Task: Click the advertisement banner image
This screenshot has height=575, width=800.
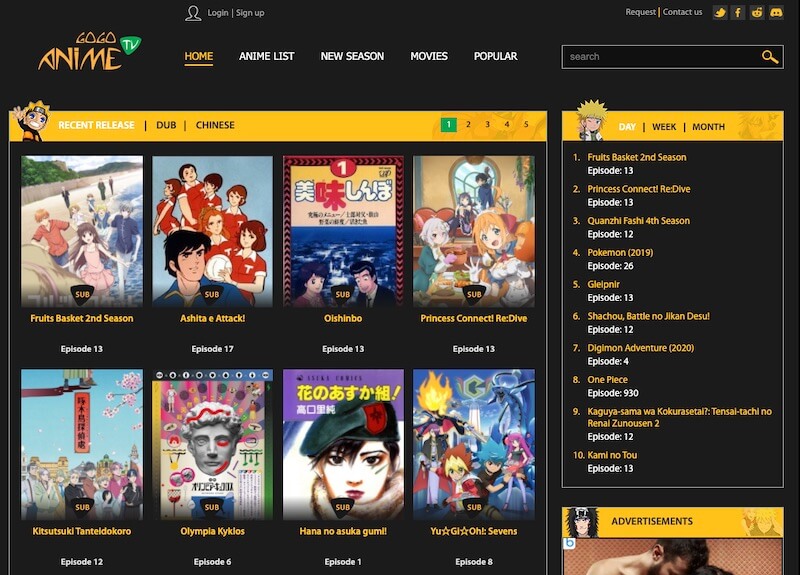Action: [672, 557]
